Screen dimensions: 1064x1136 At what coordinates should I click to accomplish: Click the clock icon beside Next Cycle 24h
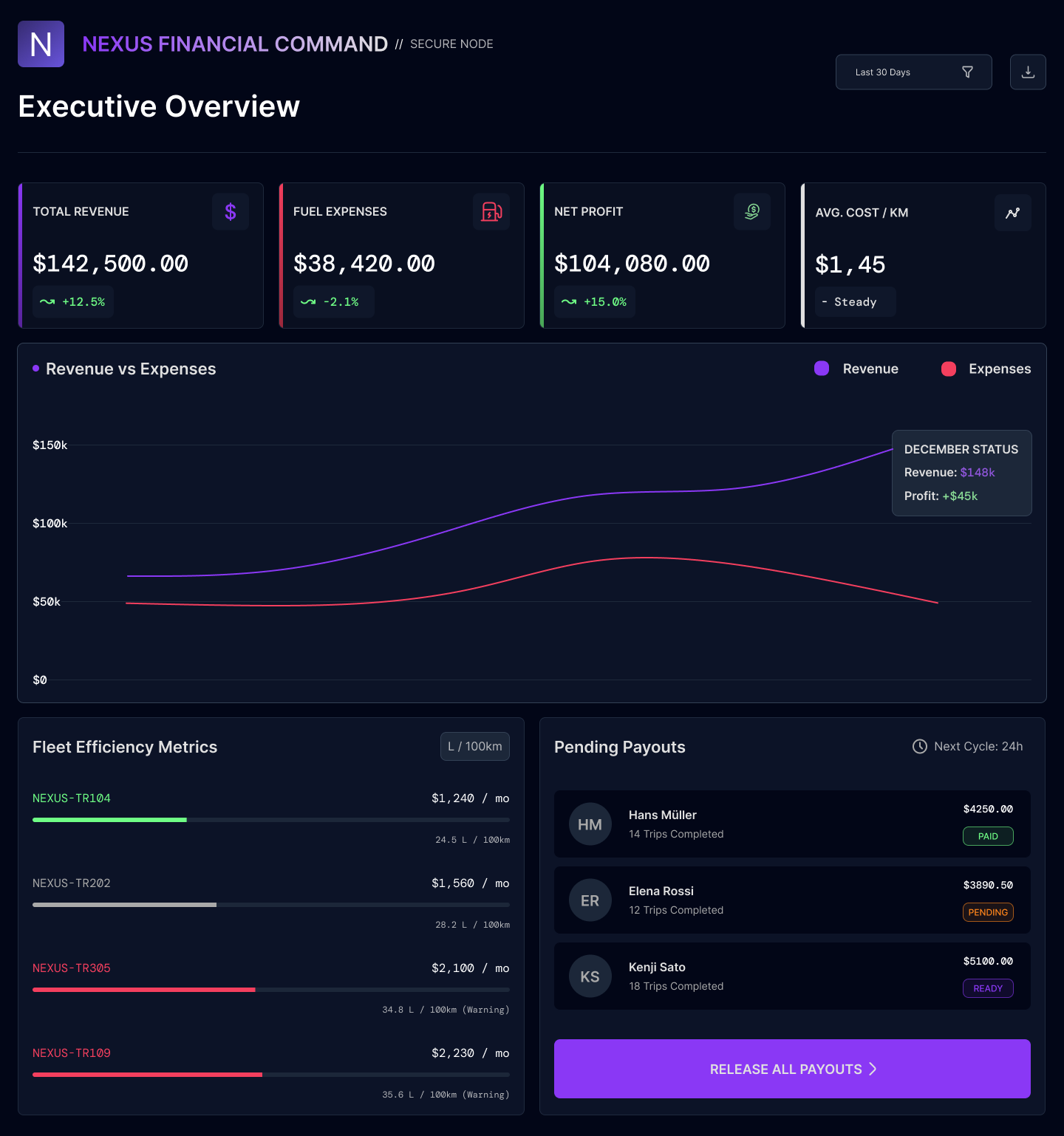919,746
